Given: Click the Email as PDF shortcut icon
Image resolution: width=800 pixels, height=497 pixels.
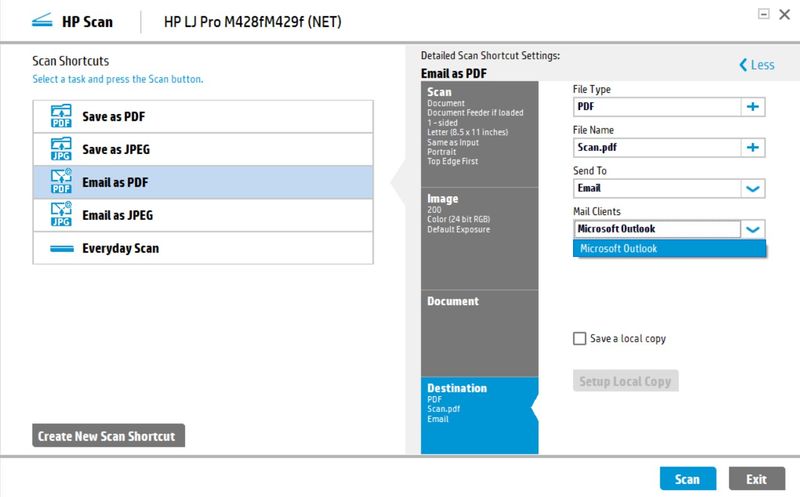Looking at the screenshot, I should point(61,182).
